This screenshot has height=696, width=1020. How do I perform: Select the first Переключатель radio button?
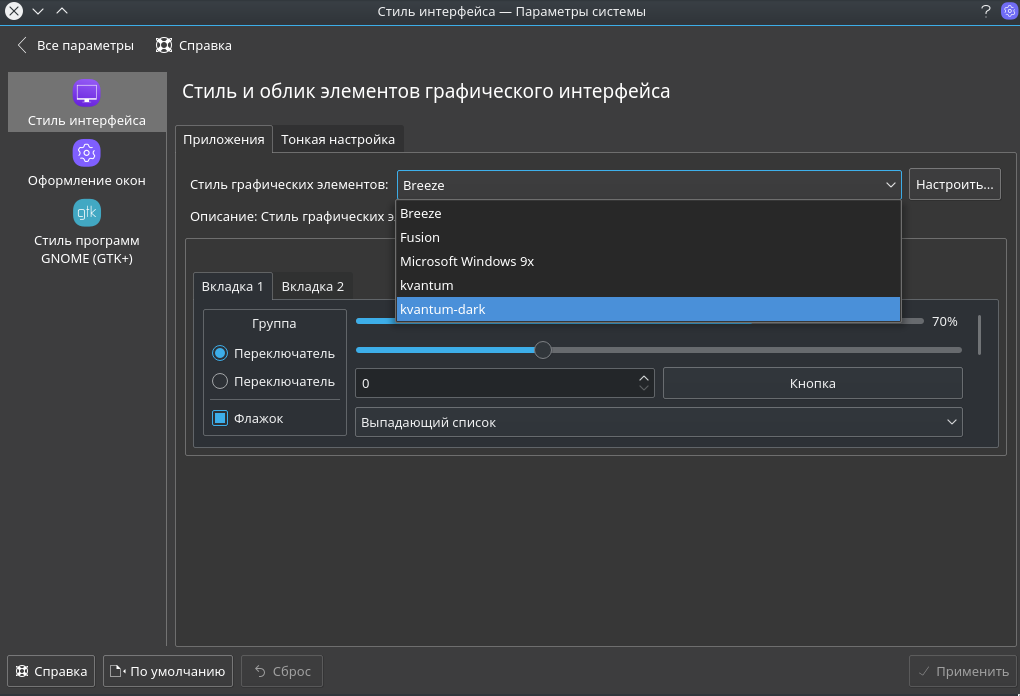click(220, 353)
